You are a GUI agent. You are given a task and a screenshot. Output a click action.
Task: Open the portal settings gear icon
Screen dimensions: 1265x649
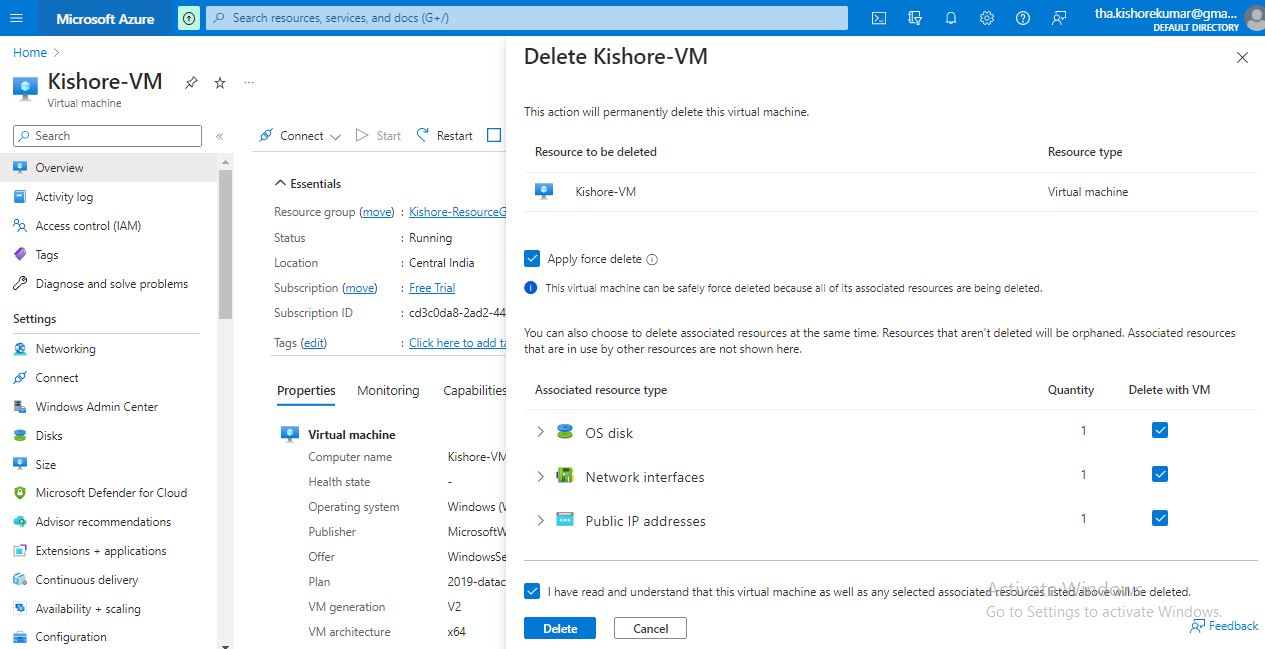pos(986,18)
